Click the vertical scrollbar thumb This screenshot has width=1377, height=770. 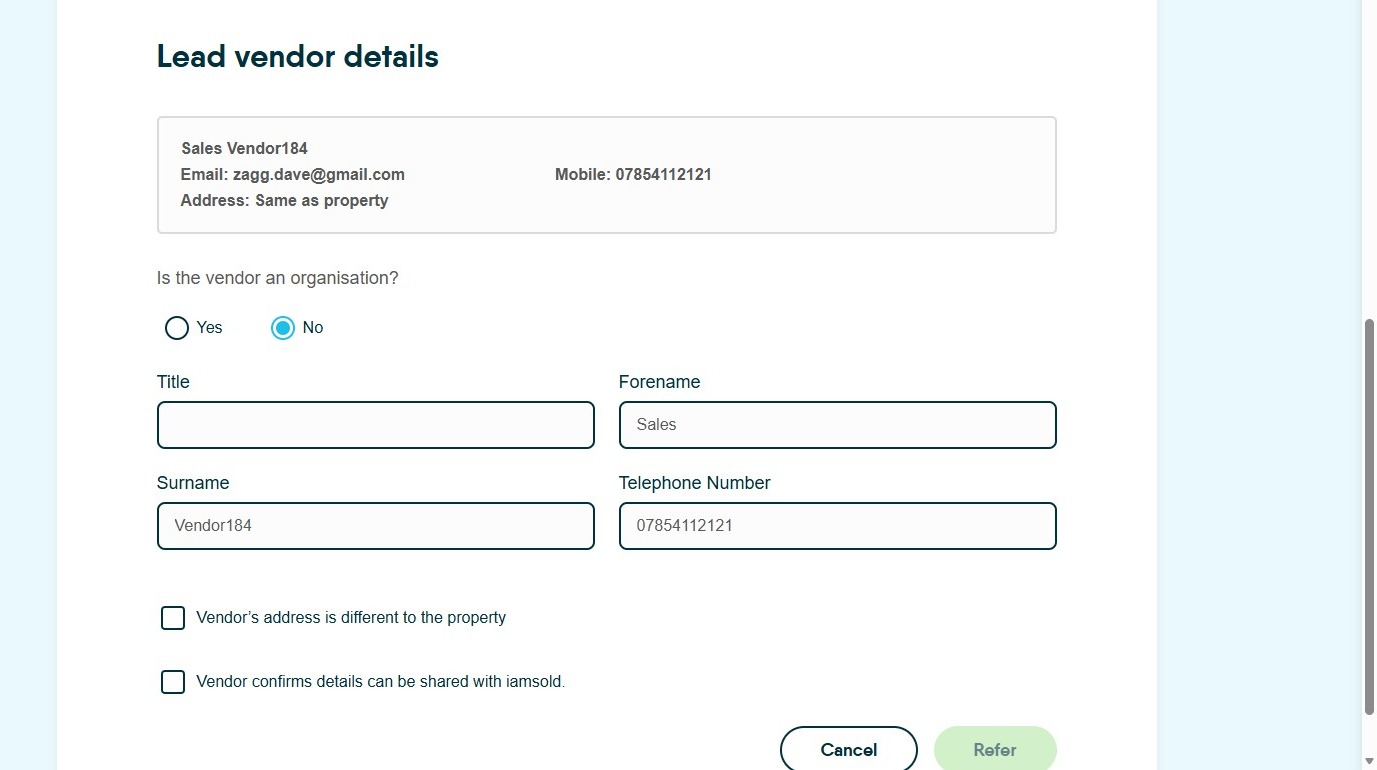click(x=1369, y=516)
